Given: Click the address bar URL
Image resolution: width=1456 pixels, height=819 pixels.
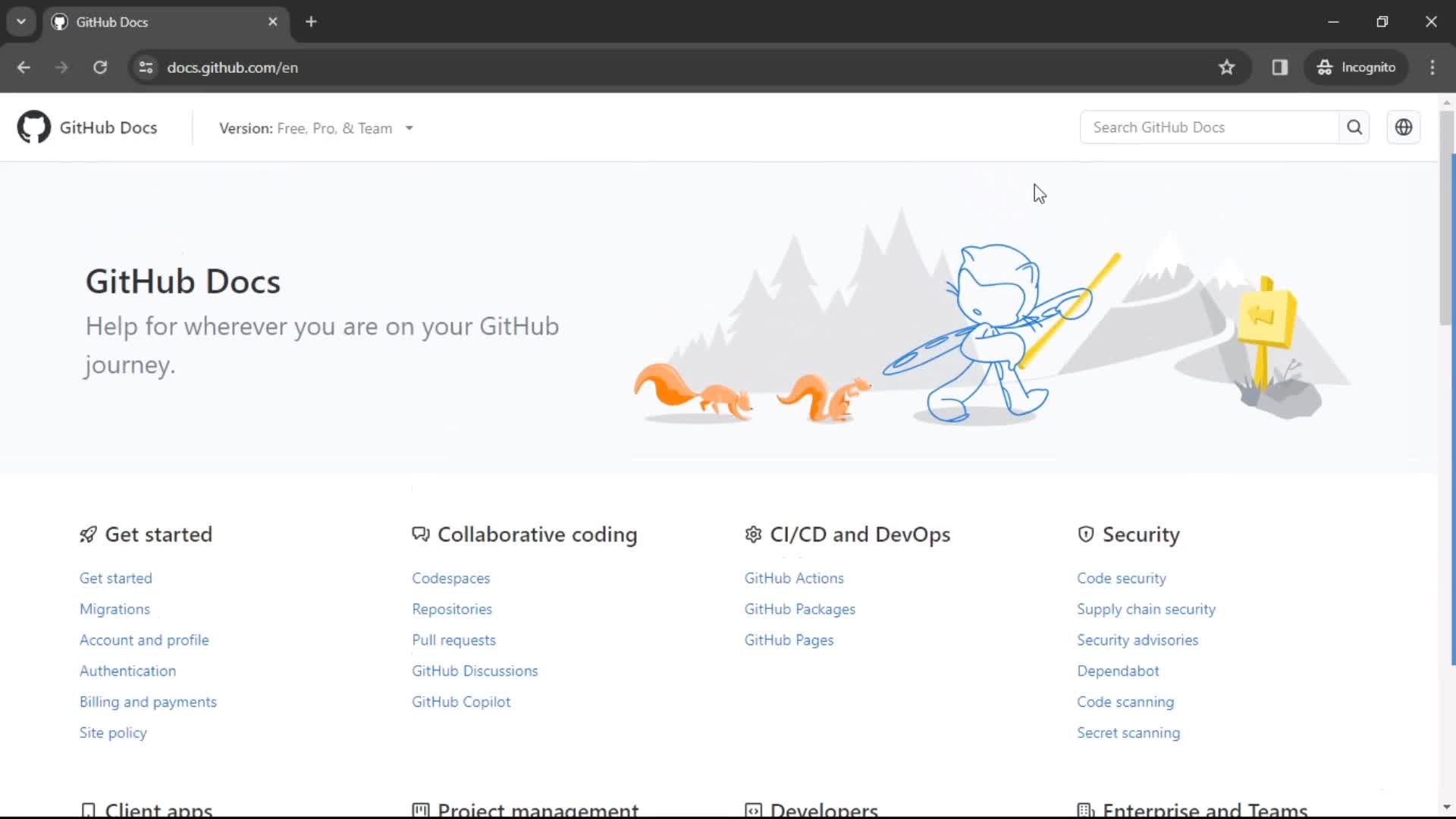Looking at the screenshot, I should coord(232,67).
